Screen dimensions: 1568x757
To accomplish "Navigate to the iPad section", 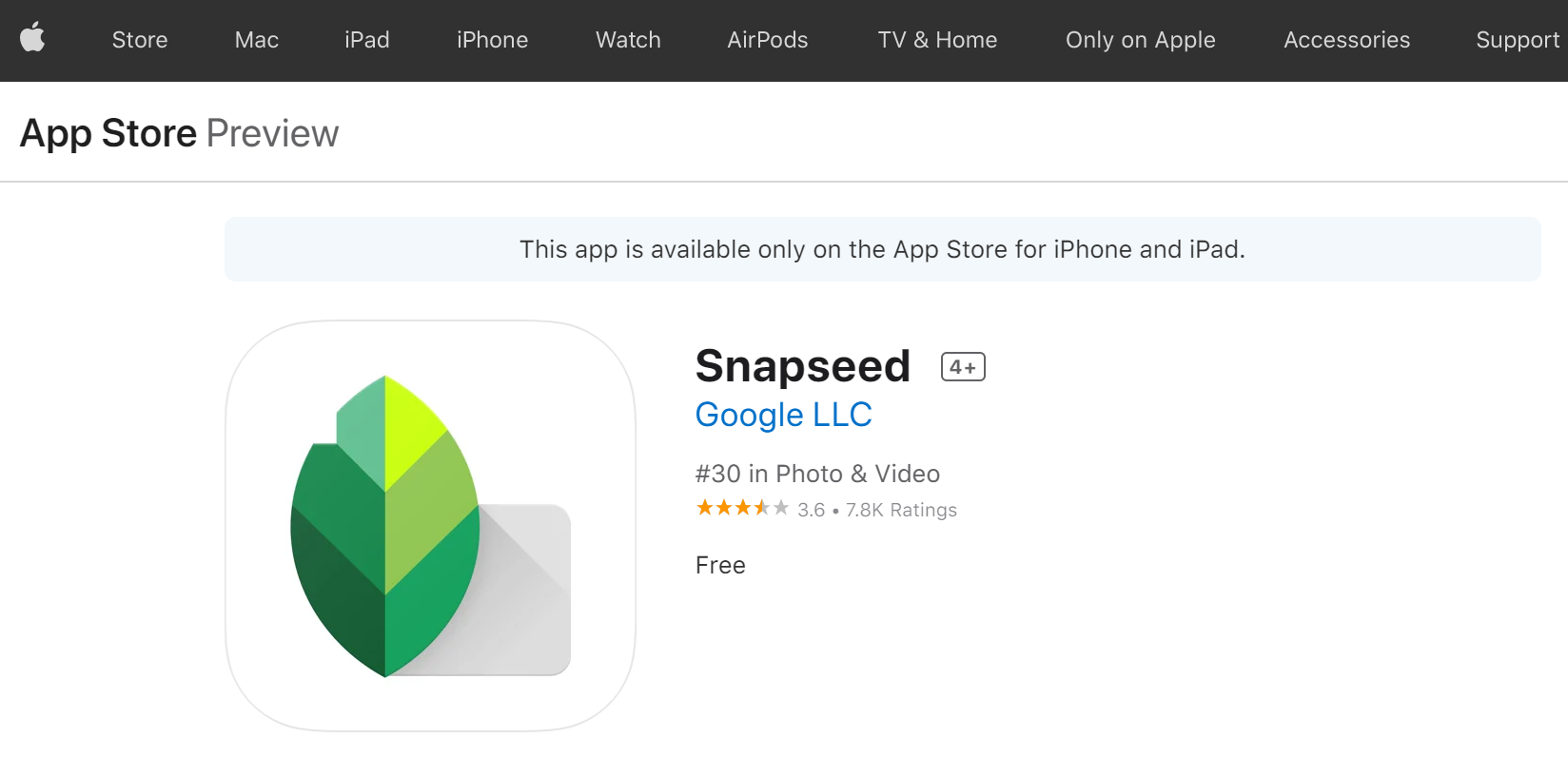I will point(366,40).
